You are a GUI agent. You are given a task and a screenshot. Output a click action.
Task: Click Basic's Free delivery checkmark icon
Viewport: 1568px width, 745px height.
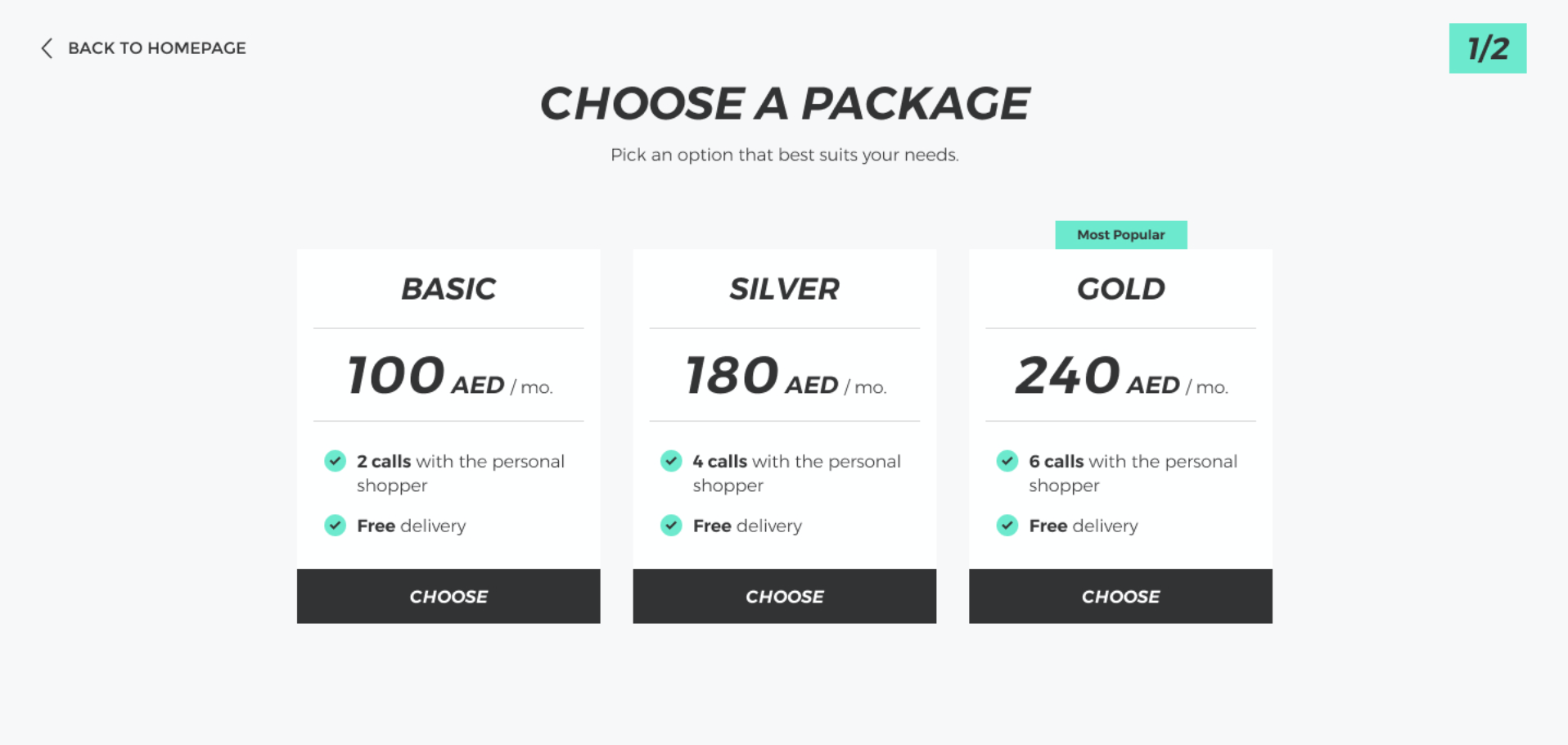coord(335,525)
